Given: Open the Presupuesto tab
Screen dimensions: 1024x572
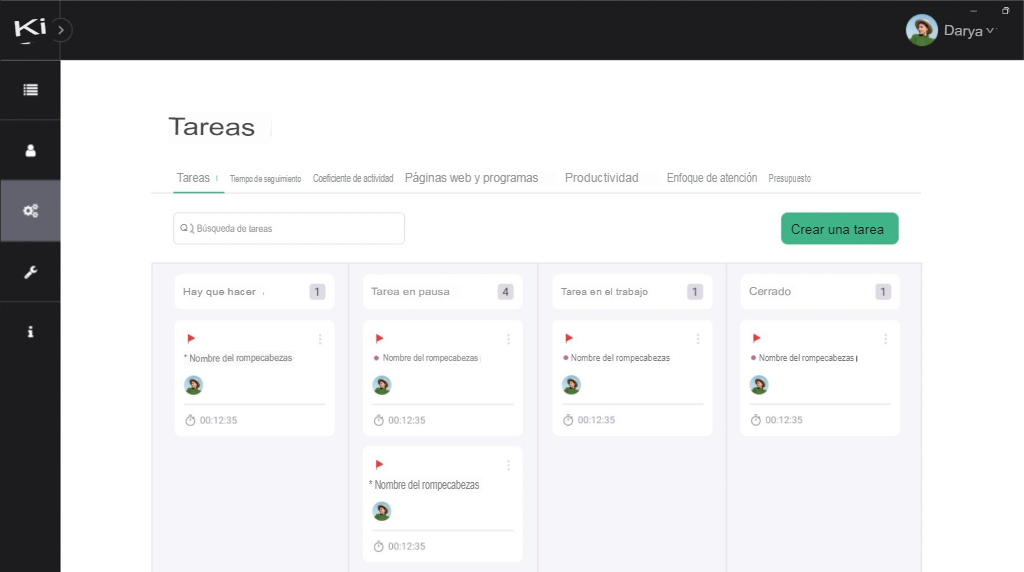Looking at the screenshot, I should (x=790, y=178).
